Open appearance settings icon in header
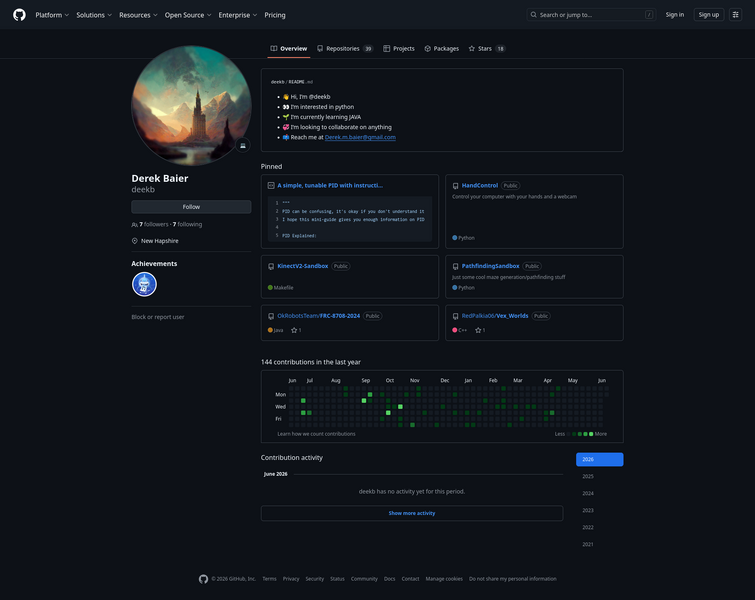755x600 pixels. [x=735, y=15]
